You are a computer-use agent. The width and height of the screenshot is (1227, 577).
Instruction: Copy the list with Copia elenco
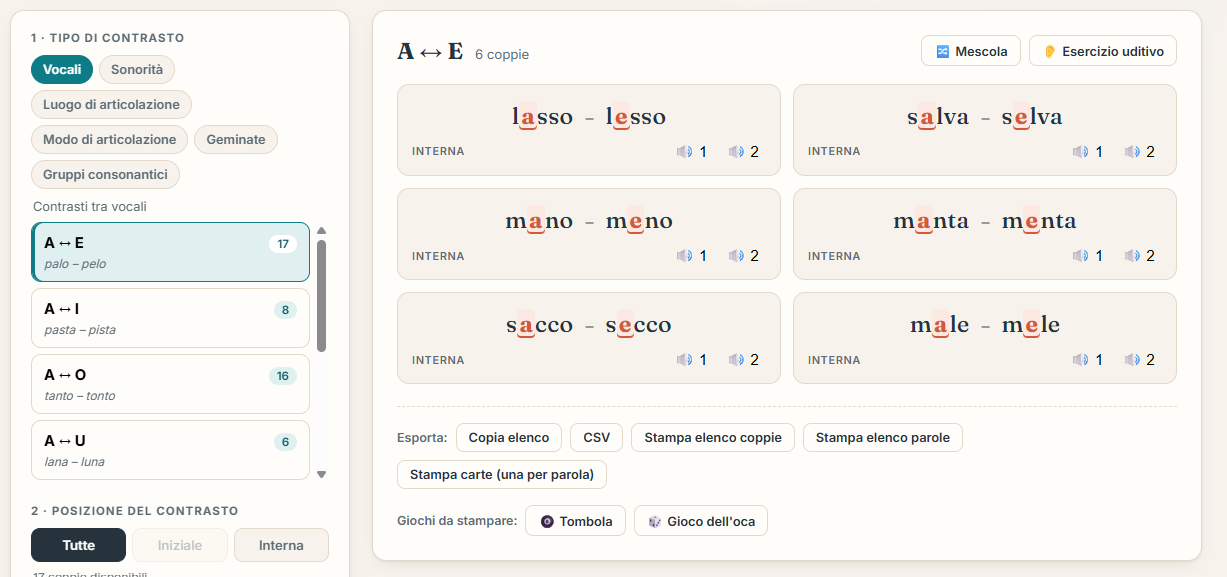coord(509,437)
